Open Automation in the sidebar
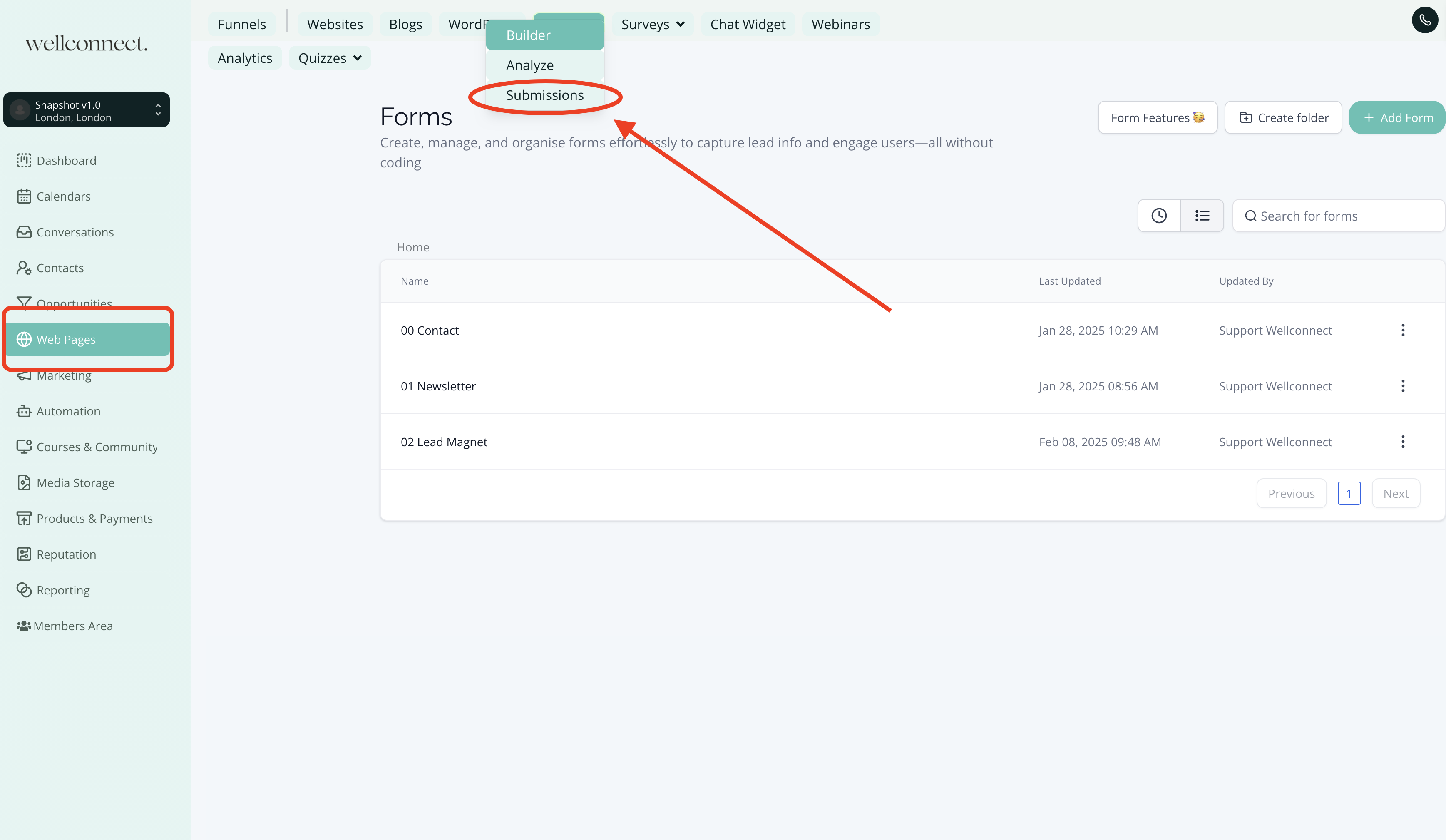The height and width of the screenshot is (840, 1446). coord(68,411)
